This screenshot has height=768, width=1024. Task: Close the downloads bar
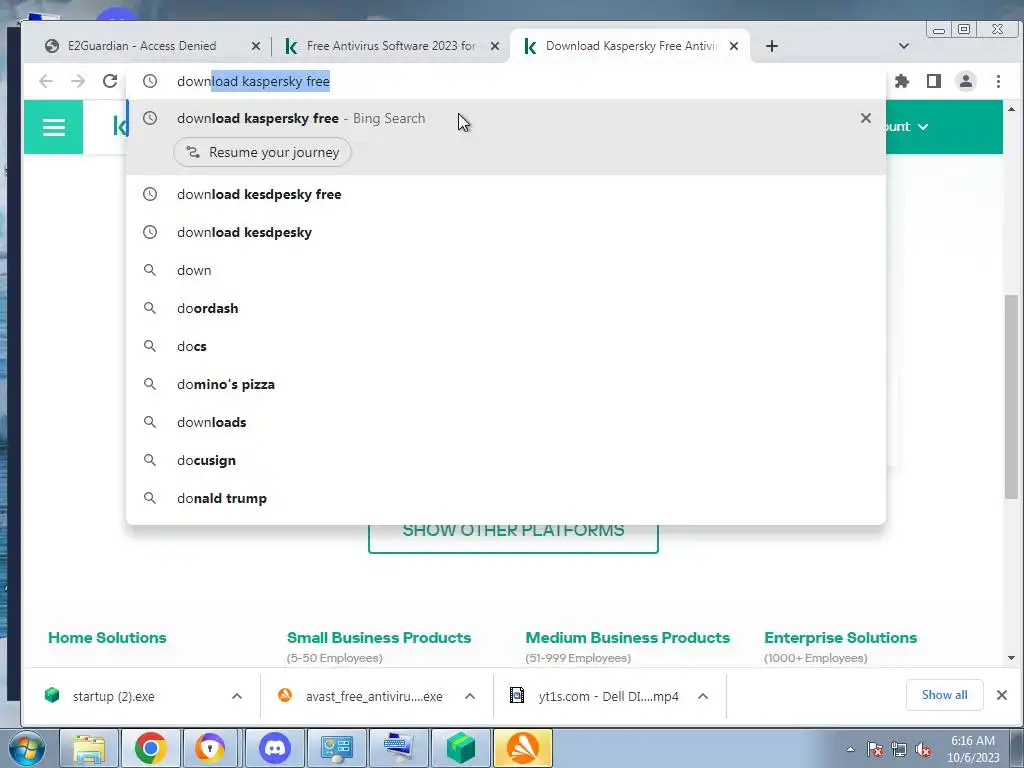tap(1002, 695)
